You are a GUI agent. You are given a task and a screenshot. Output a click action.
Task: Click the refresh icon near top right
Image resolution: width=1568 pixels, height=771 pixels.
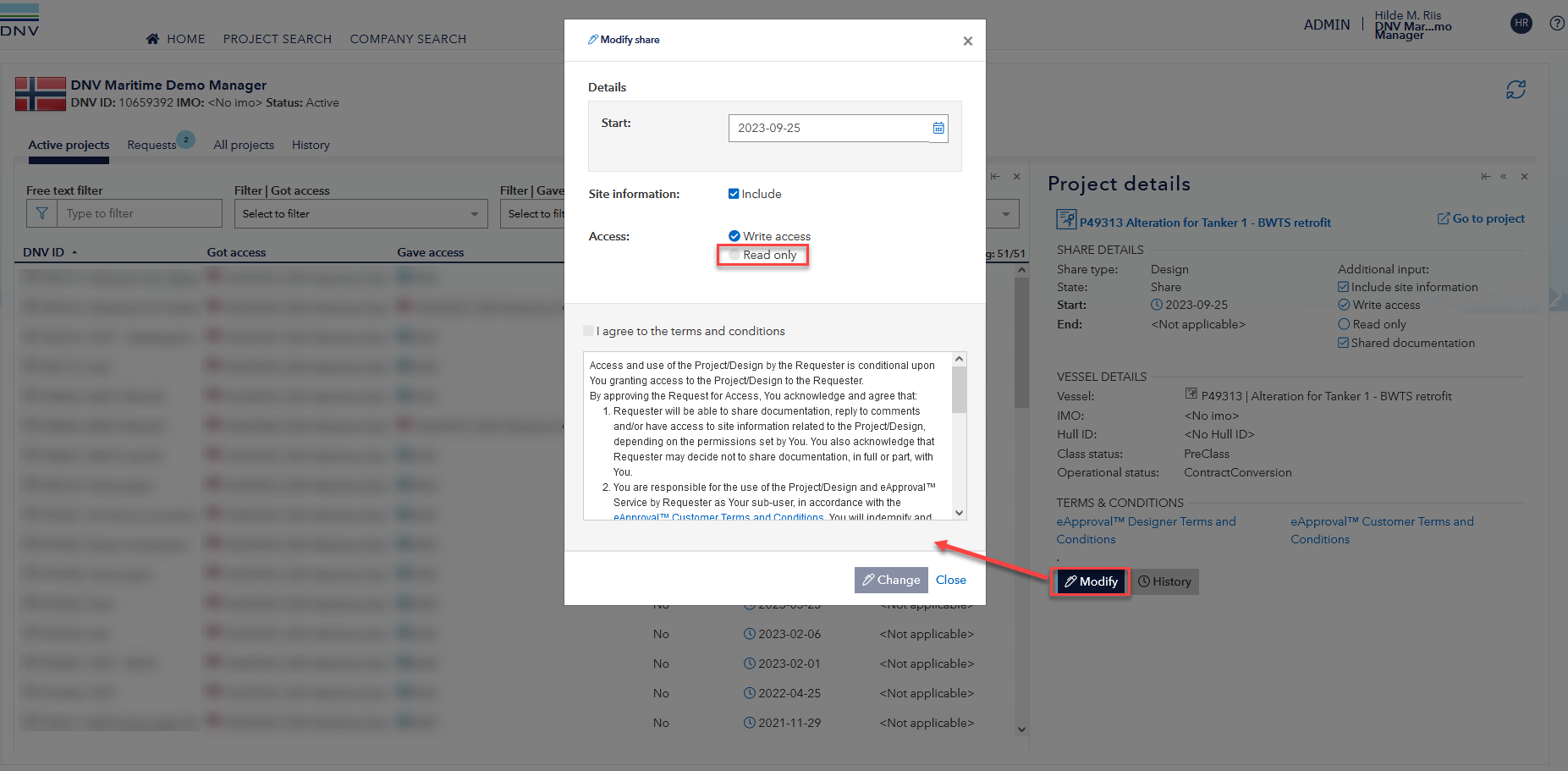pyautogui.click(x=1516, y=90)
